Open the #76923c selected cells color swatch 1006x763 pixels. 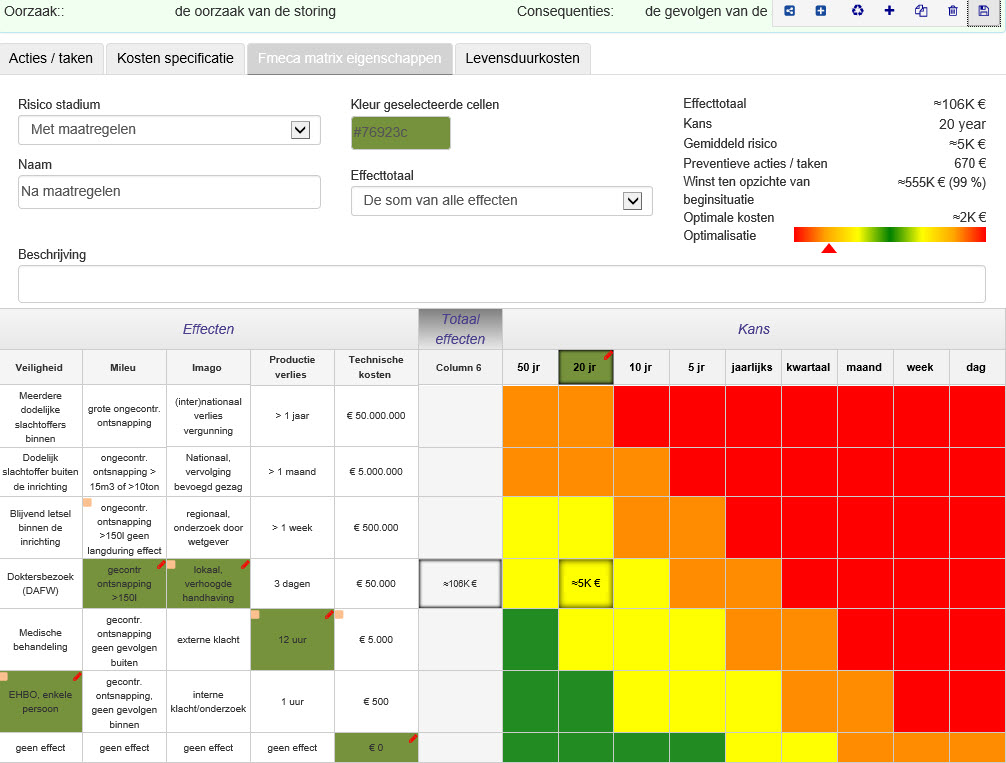coord(400,133)
